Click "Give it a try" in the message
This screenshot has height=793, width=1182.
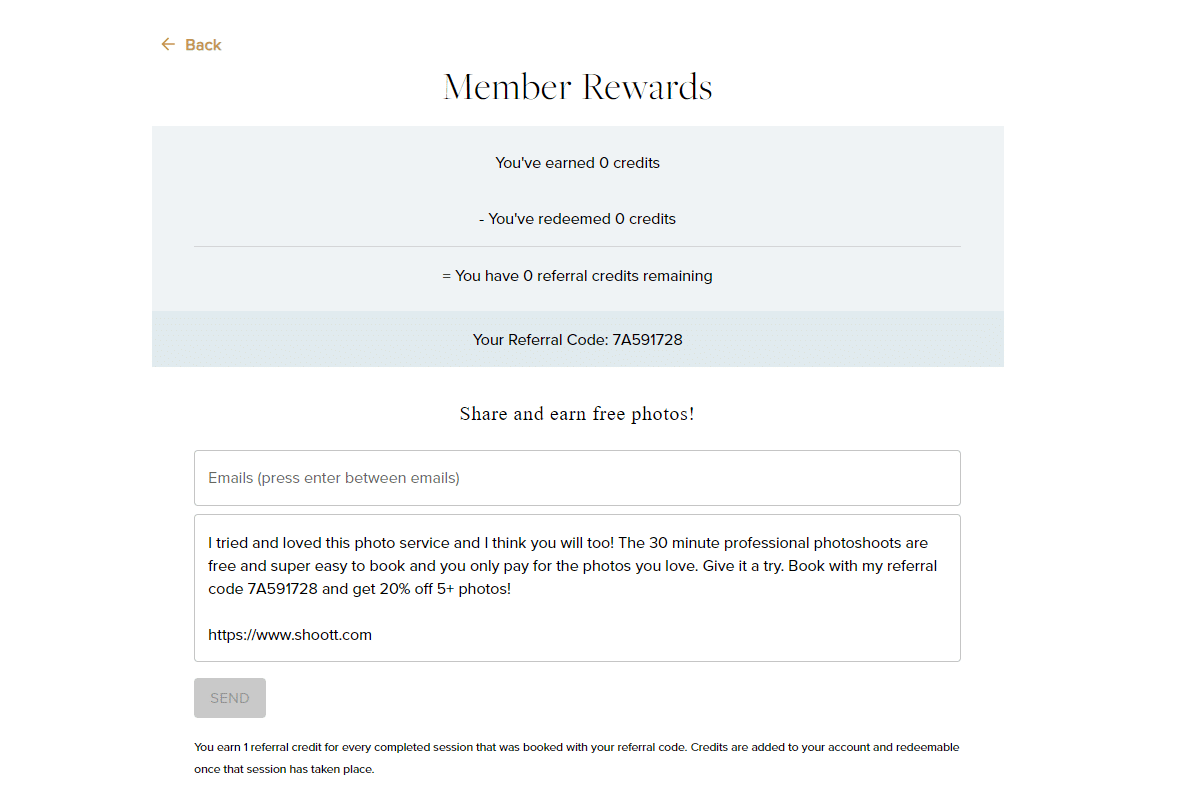tap(743, 566)
